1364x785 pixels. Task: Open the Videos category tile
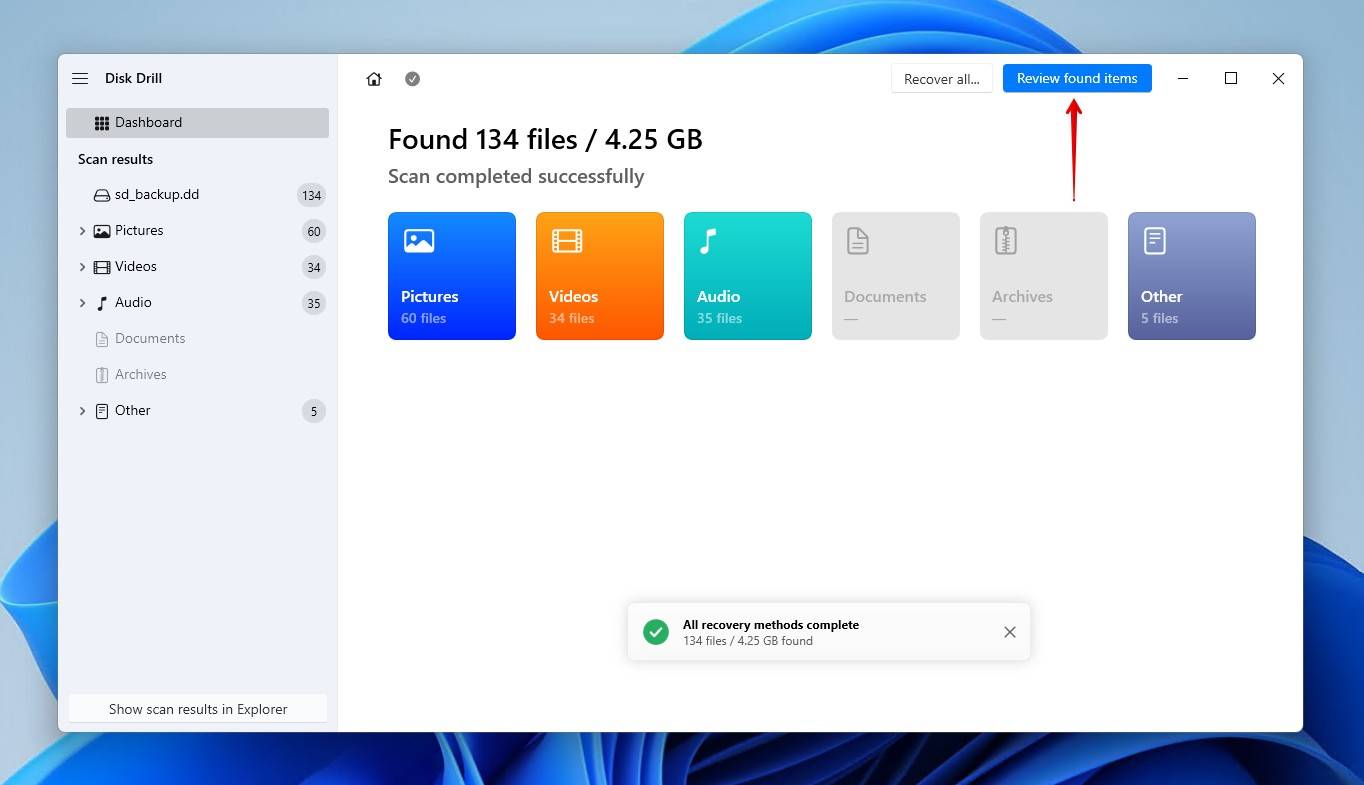[x=600, y=276]
